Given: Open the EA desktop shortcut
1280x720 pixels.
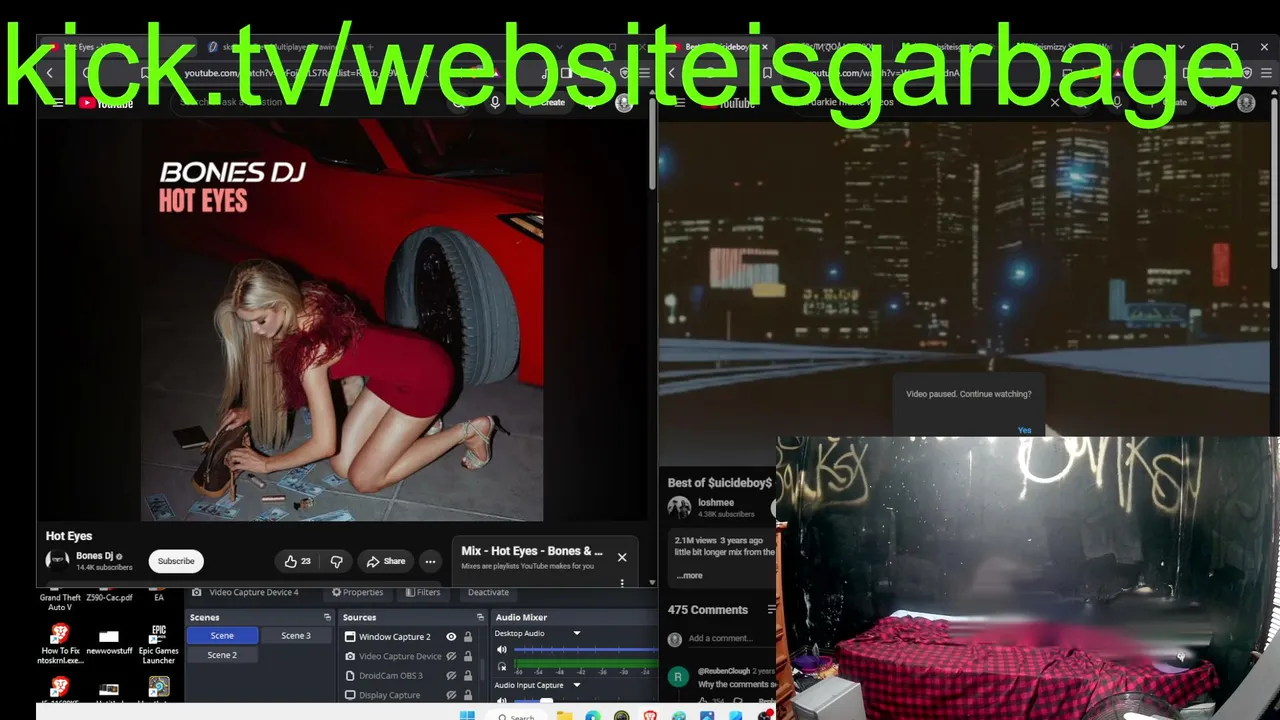Looking at the screenshot, I should click(x=158, y=598).
